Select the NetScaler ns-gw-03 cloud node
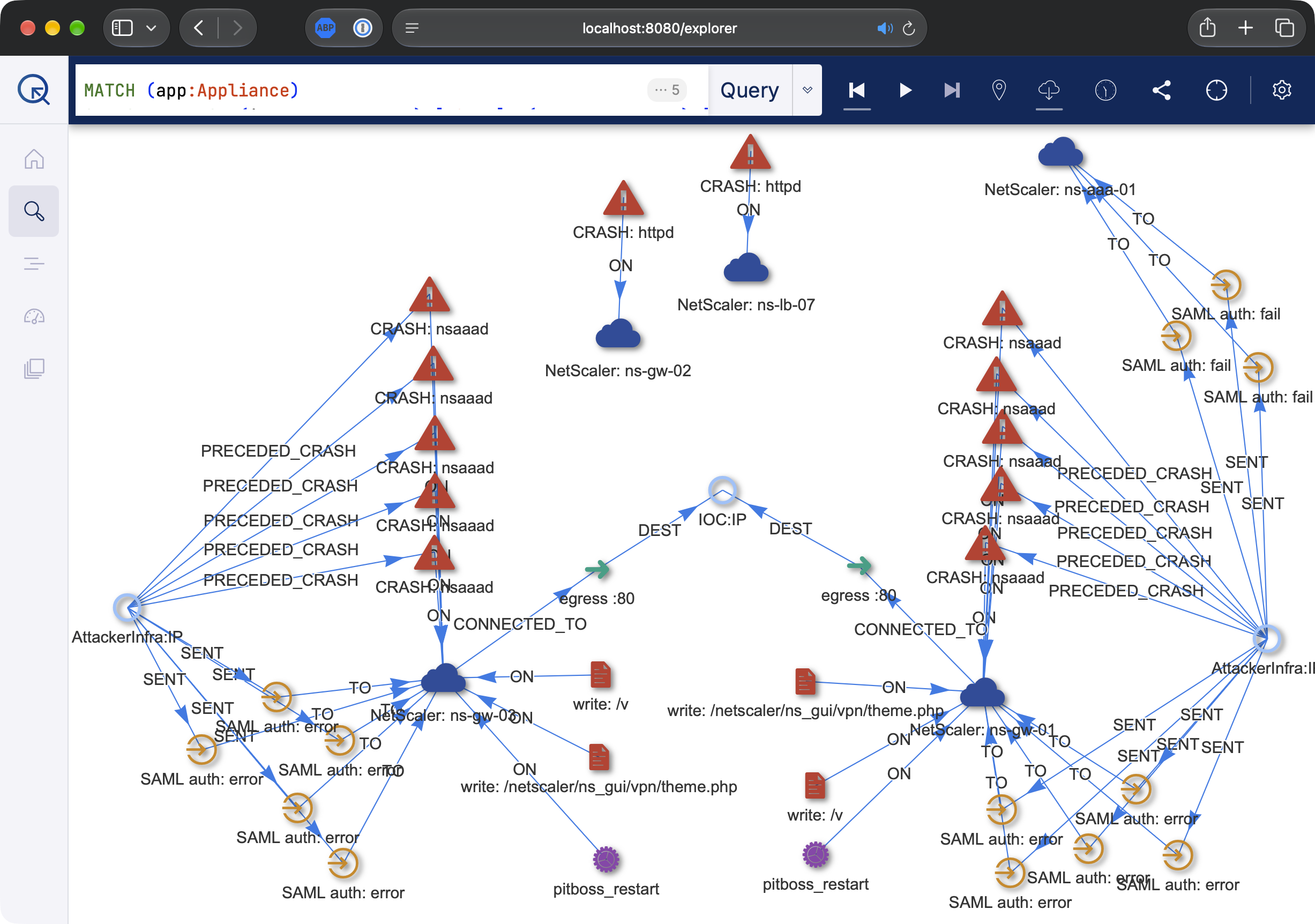 point(443,678)
